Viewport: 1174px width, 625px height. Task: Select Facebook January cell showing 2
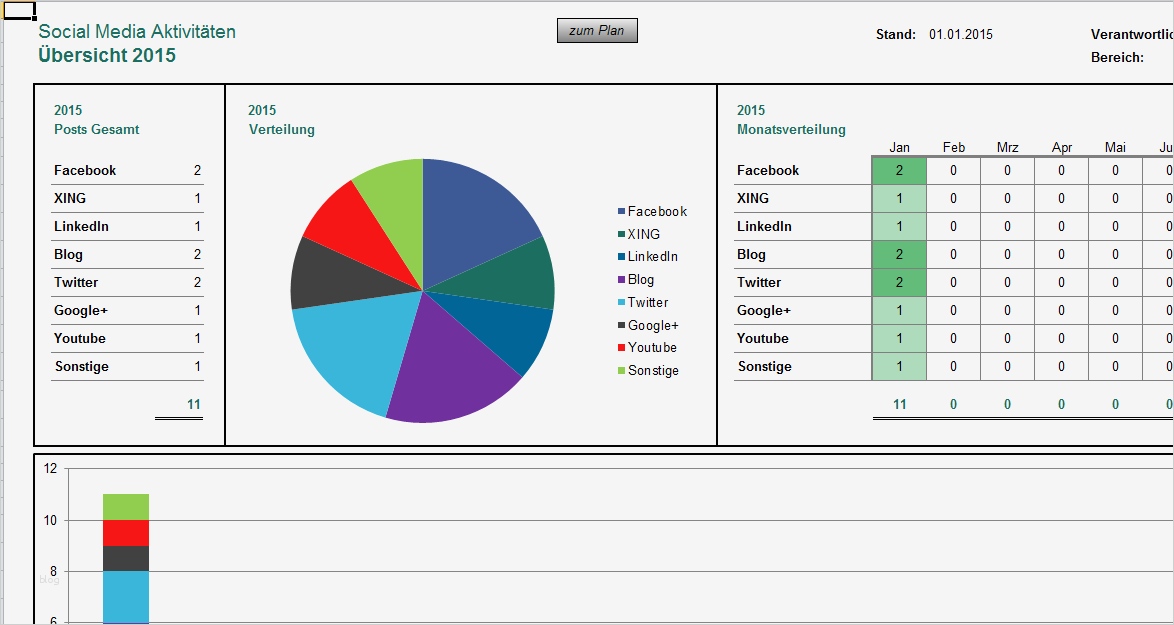[x=899, y=171]
